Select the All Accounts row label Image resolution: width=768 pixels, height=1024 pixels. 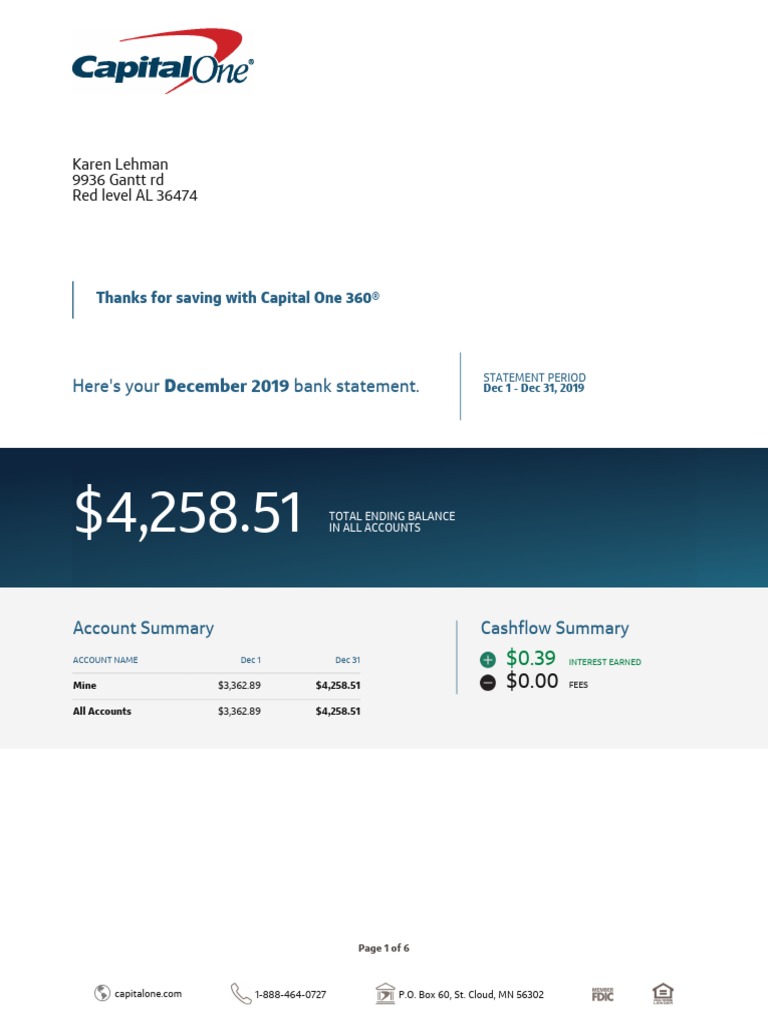[x=102, y=711]
